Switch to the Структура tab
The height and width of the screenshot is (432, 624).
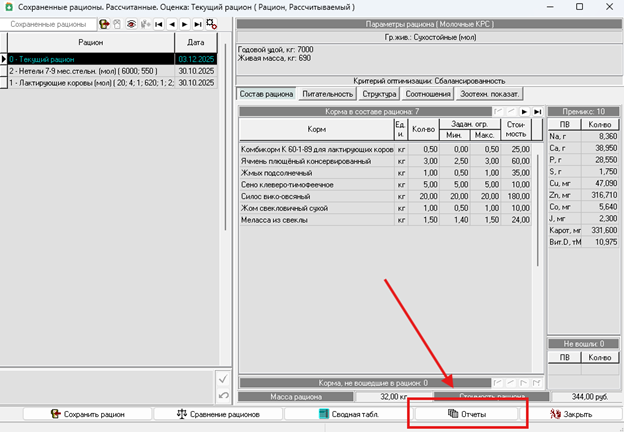[x=379, y=94]
